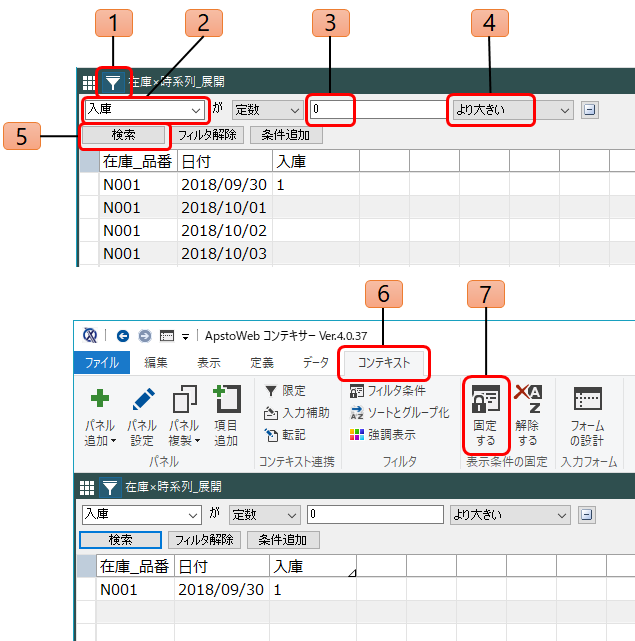Click 条件追加 button in lower panel

click(x=283, y=540)
